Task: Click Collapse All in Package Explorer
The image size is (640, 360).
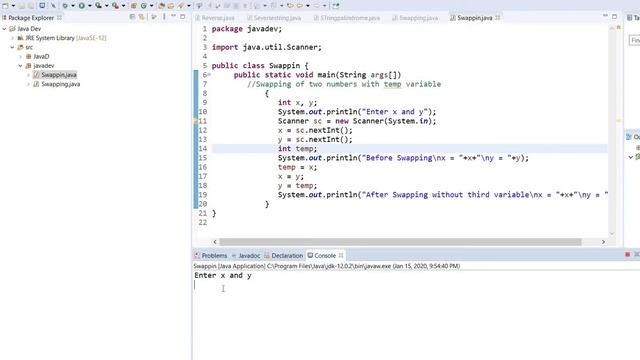Action: [132, 17]
